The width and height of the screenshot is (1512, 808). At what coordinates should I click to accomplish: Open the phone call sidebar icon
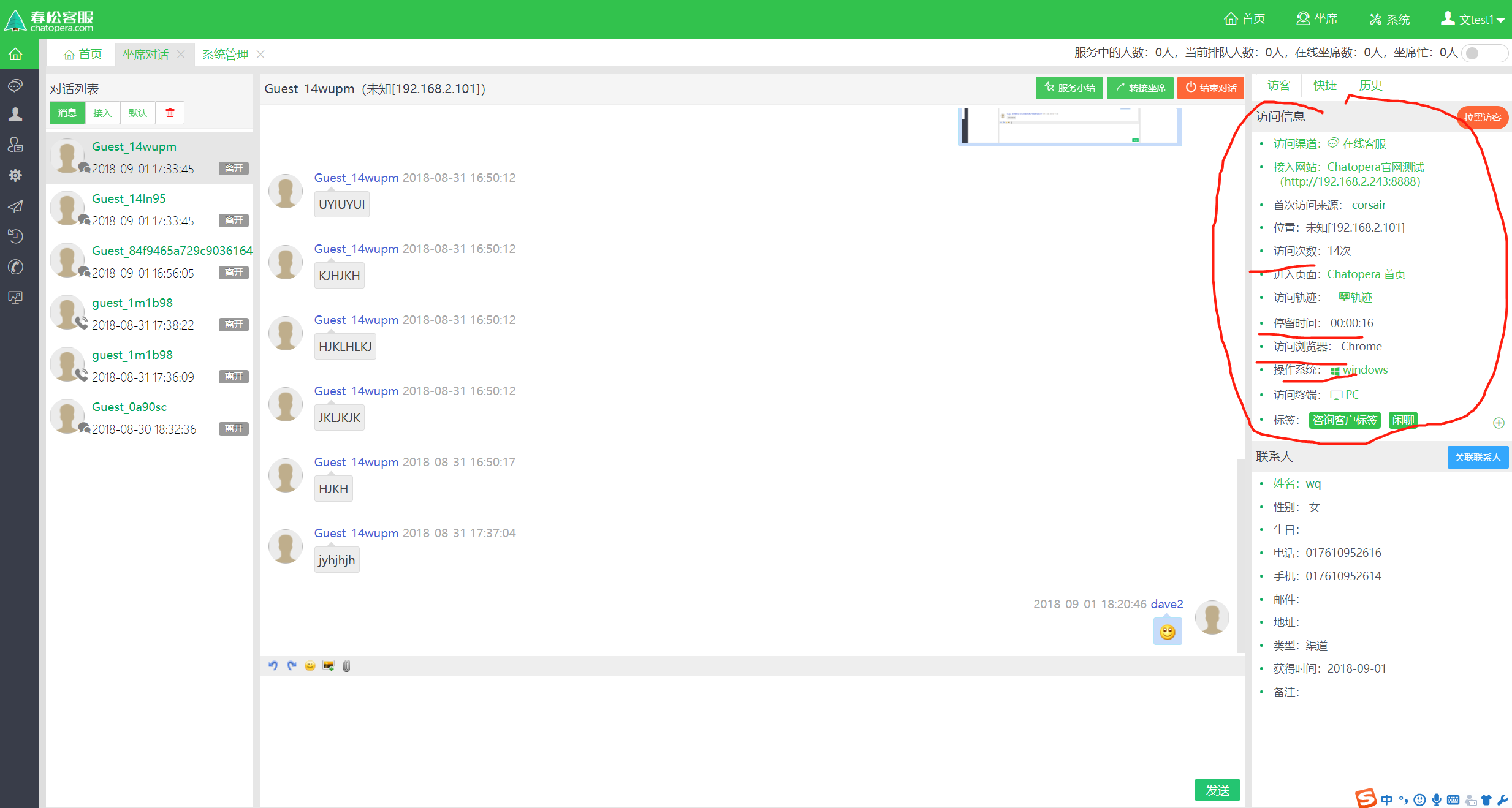click(15, 267)
